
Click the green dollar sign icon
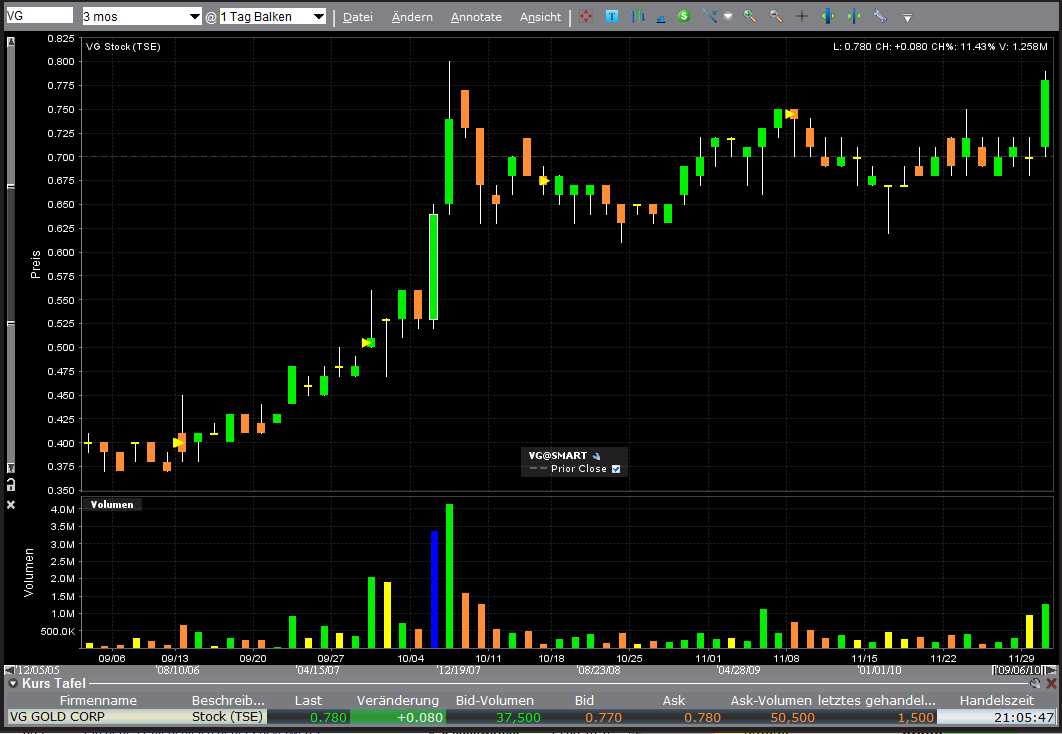pos(683,16)
